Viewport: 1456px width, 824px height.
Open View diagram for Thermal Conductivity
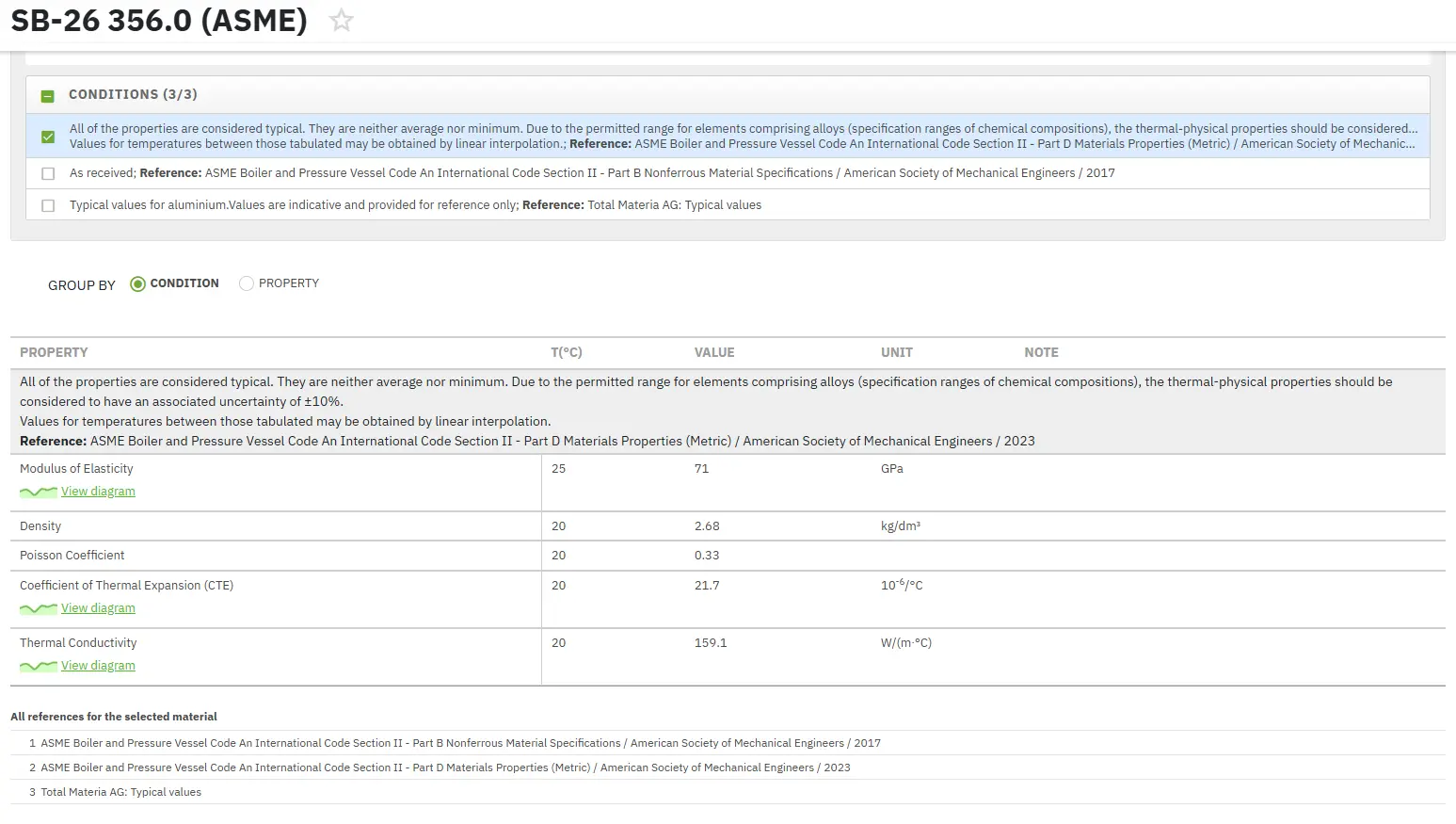point(98,666)
